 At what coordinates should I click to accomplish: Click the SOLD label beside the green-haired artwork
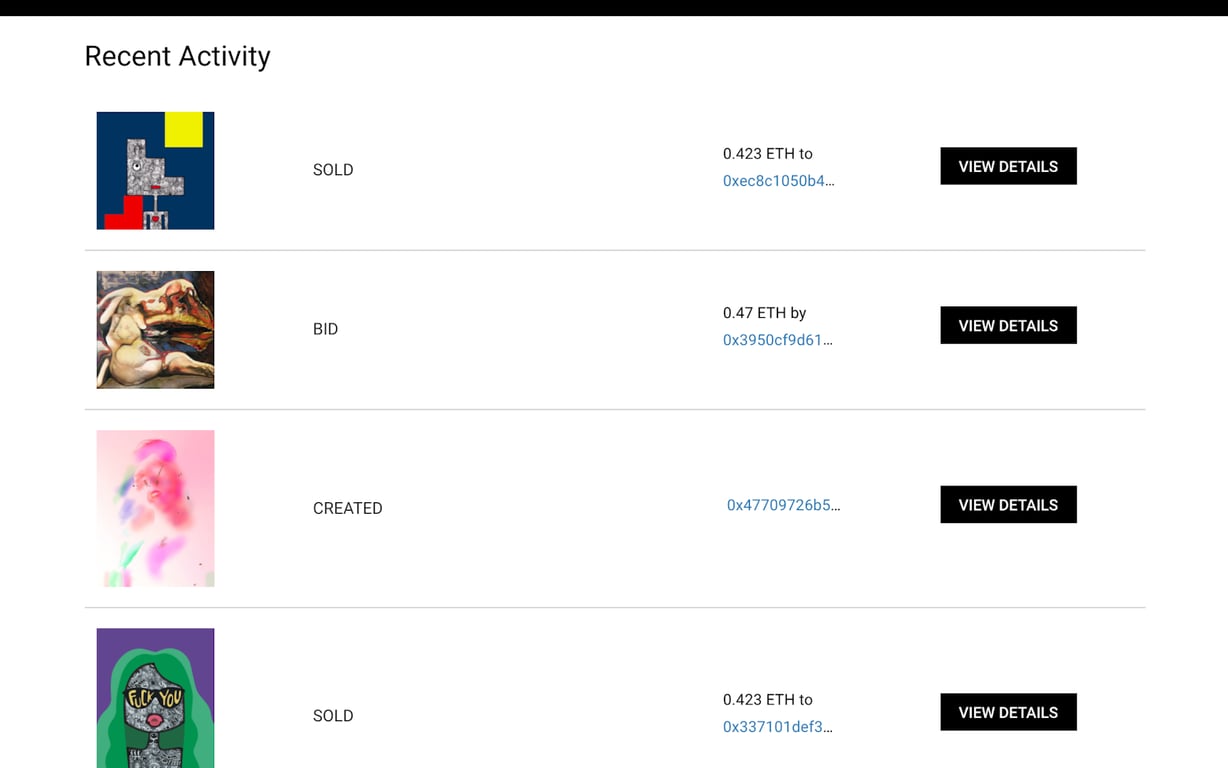click(x=333, y=716)
